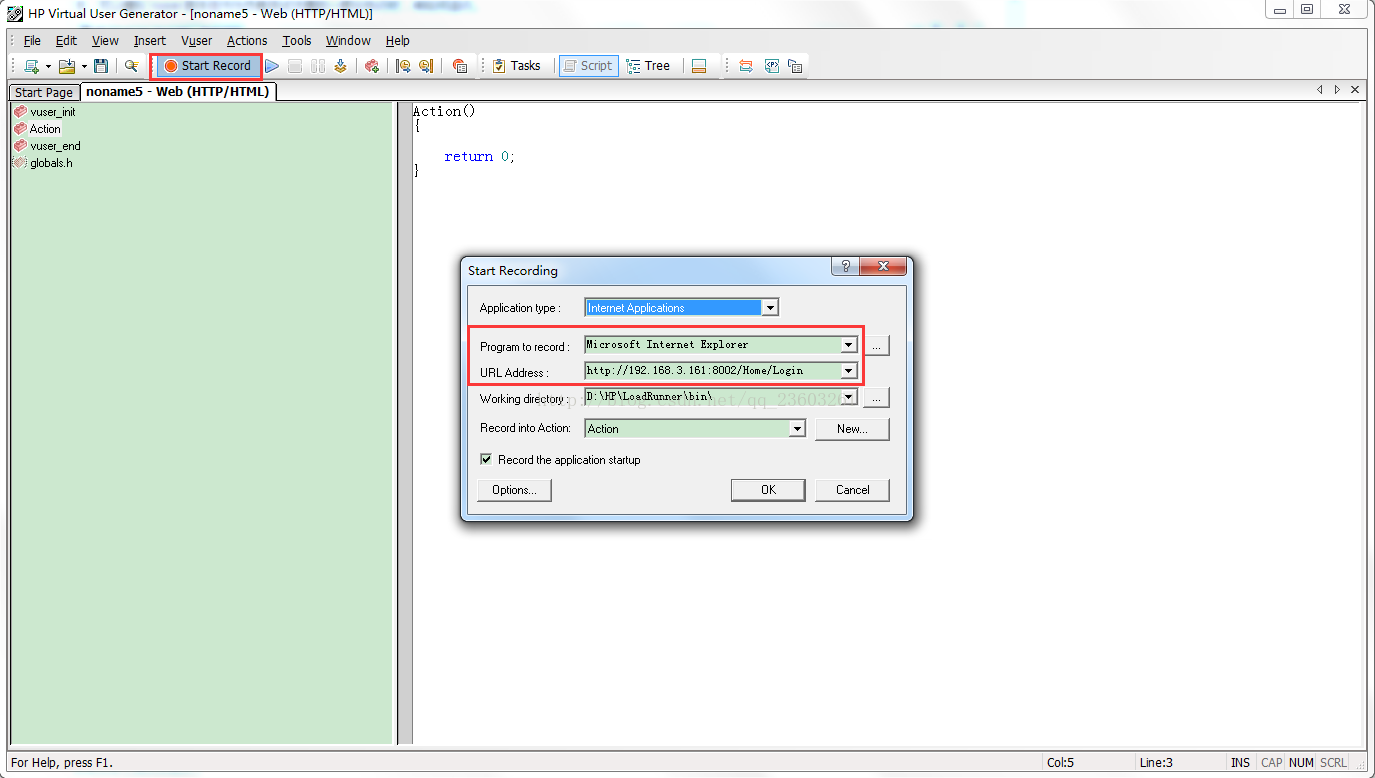The width and height of the screenshot is (1375, 778).
Task: Open the Tools menu
Action: tap(297, 41)
